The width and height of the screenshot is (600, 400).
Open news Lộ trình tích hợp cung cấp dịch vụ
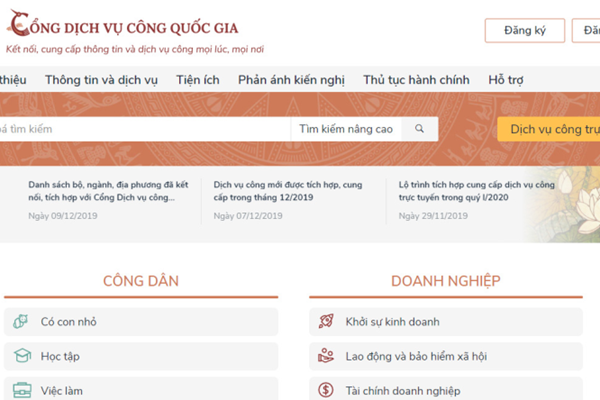click(x=476, y=191)
